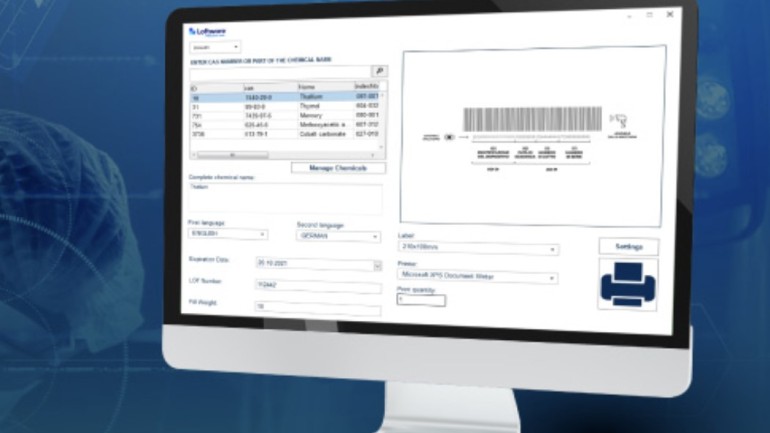
Task: Open the Label size dropdown
Action: [478, 247]
